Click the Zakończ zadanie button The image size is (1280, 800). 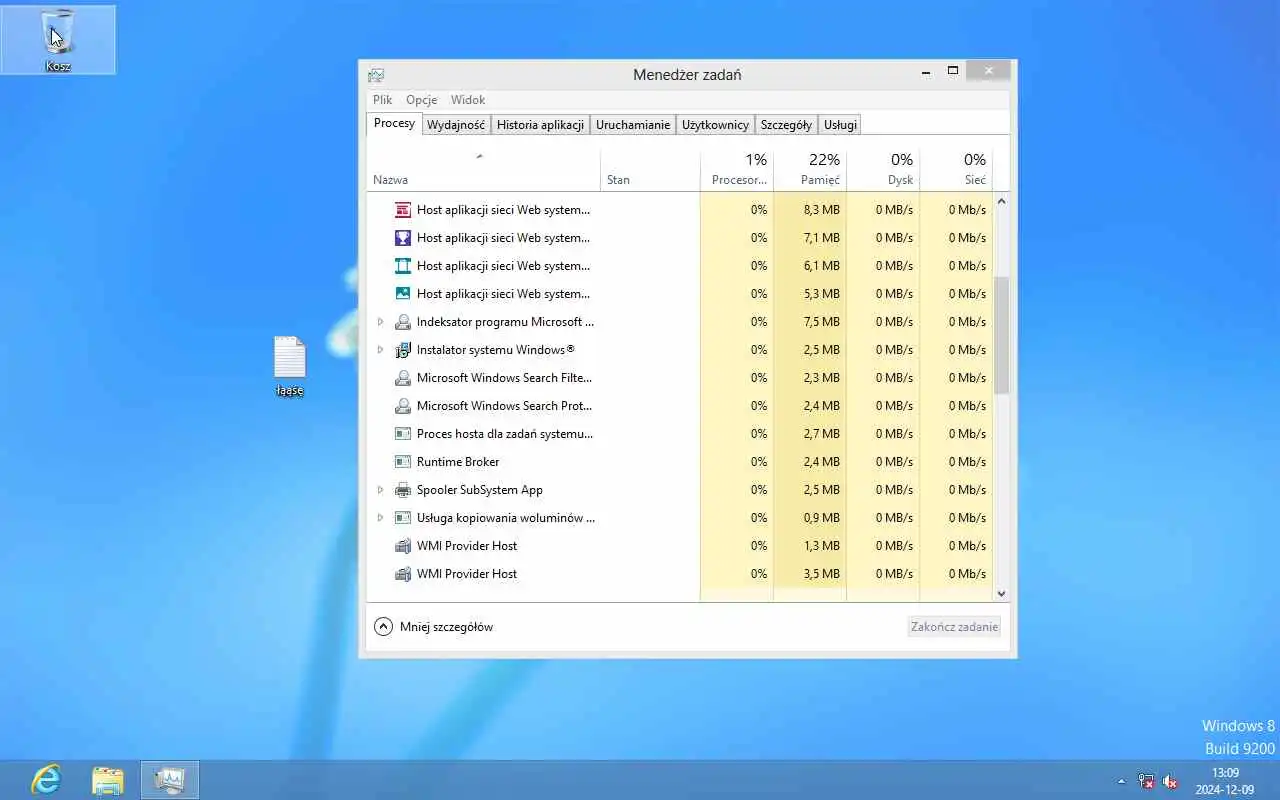954,627
